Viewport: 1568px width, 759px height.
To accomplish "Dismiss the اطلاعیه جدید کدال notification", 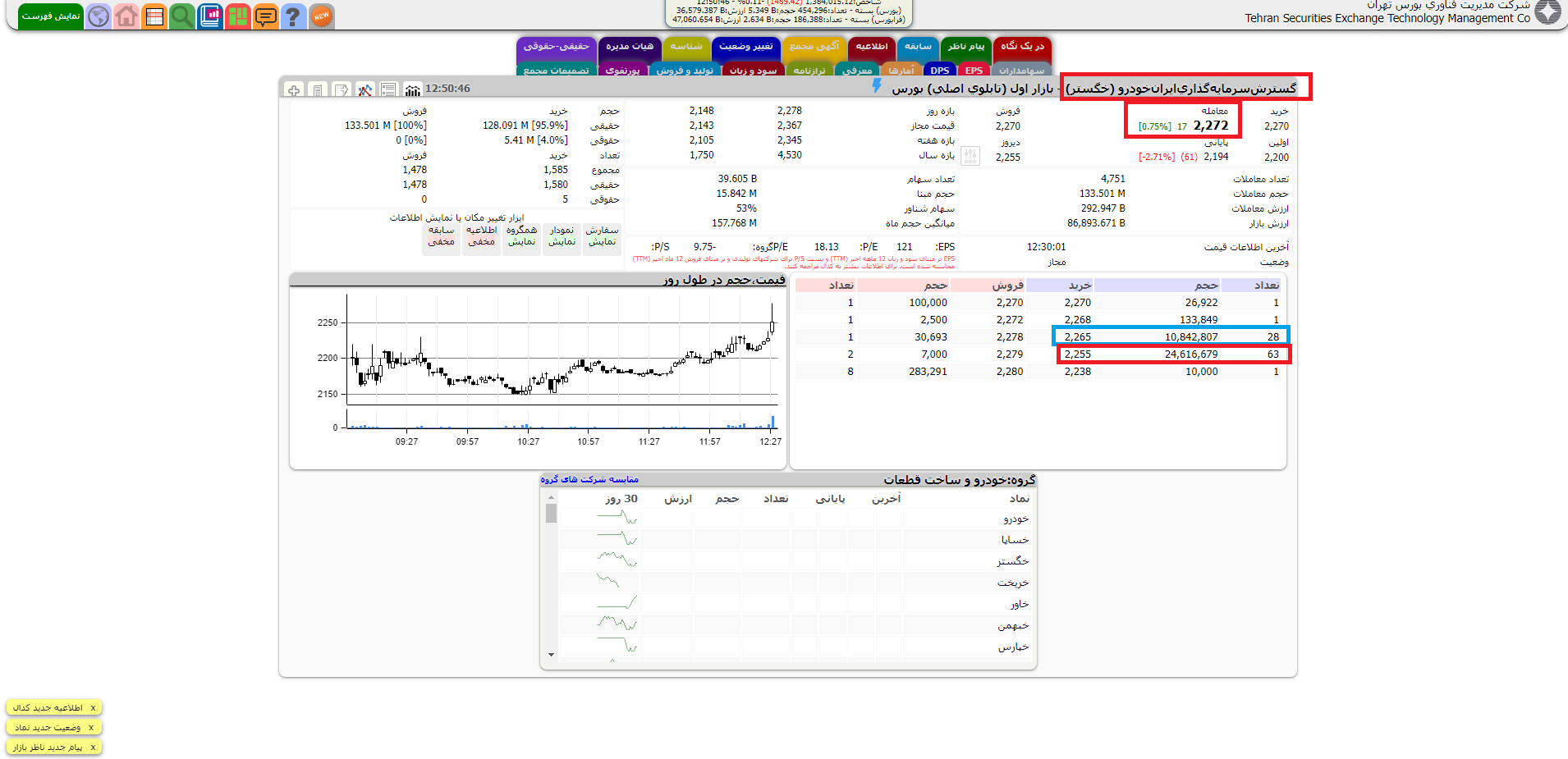I will [x=93, y=708].
